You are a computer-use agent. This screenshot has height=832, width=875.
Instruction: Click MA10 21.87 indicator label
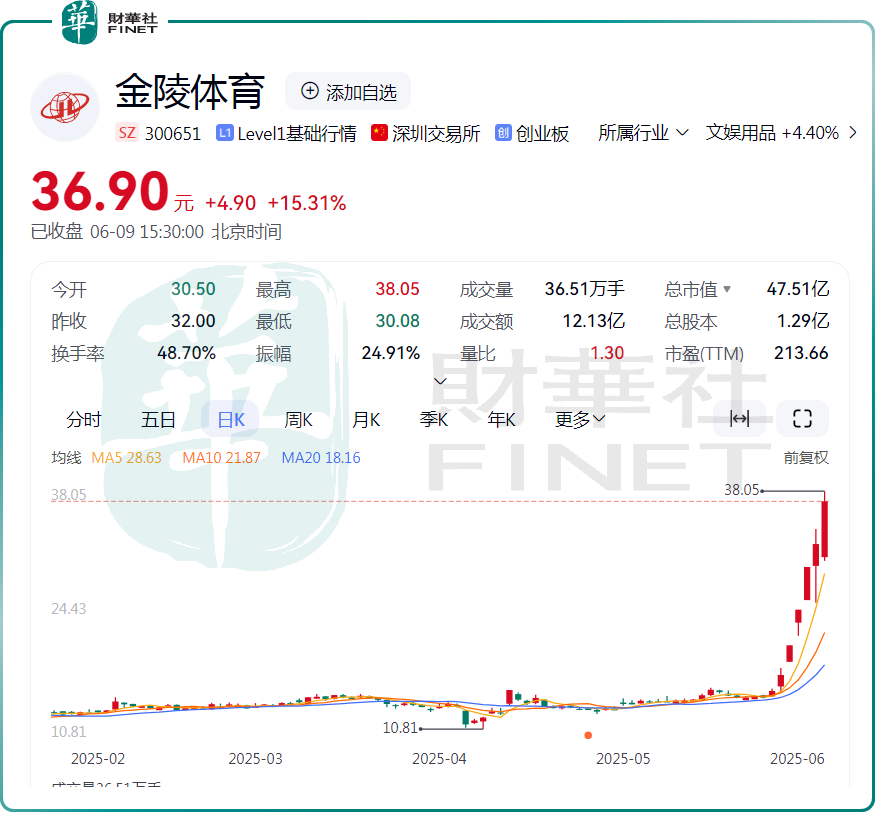[222, 458]
